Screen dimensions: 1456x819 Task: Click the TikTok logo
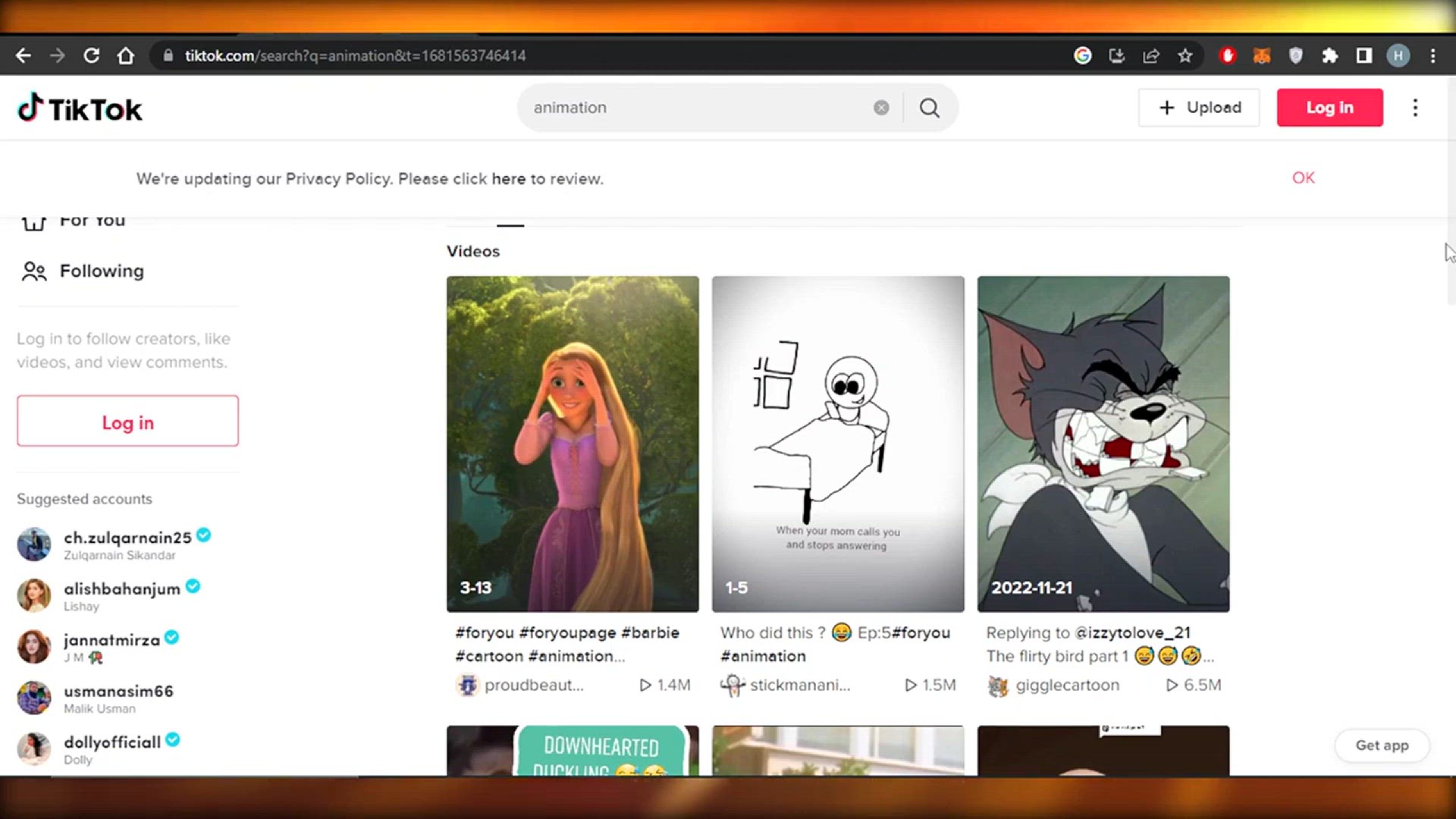pyautogui.click(x=80, y=108)
